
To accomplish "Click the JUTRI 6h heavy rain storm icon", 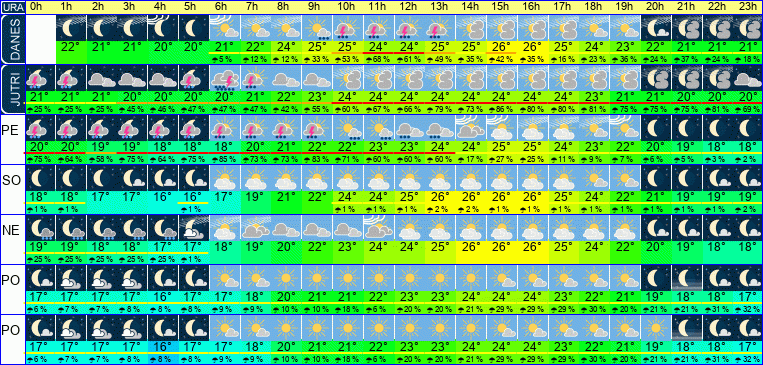I will (x=223, y=78).
